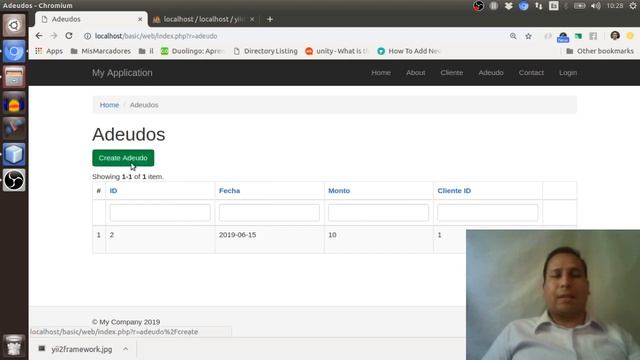This screenshot has width=640, height=360.
Task: Expand the yii2framework.jpg download options chevron
Action: coord(126,349)
